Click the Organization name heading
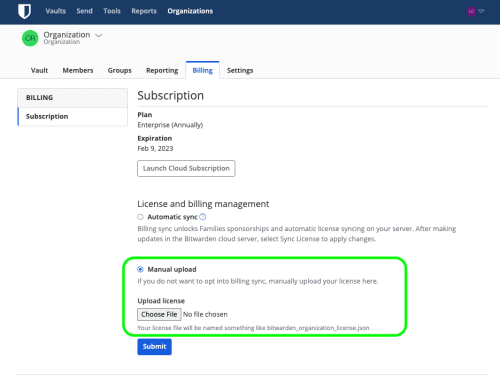Viewport: 500px width, 383px height. [67, 35]
